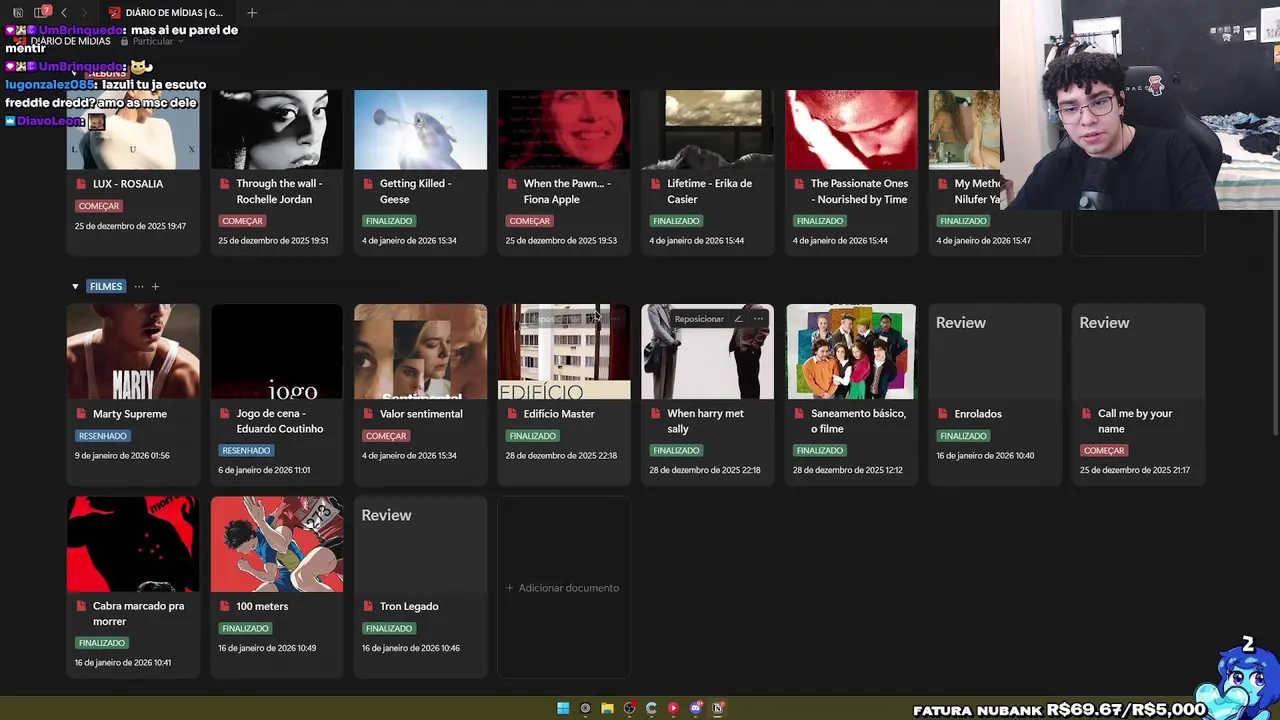The height and width of the screenshot is (720, 1280).
Task: Open Saneamento básico, o filme title
Action: pos(859,421)
